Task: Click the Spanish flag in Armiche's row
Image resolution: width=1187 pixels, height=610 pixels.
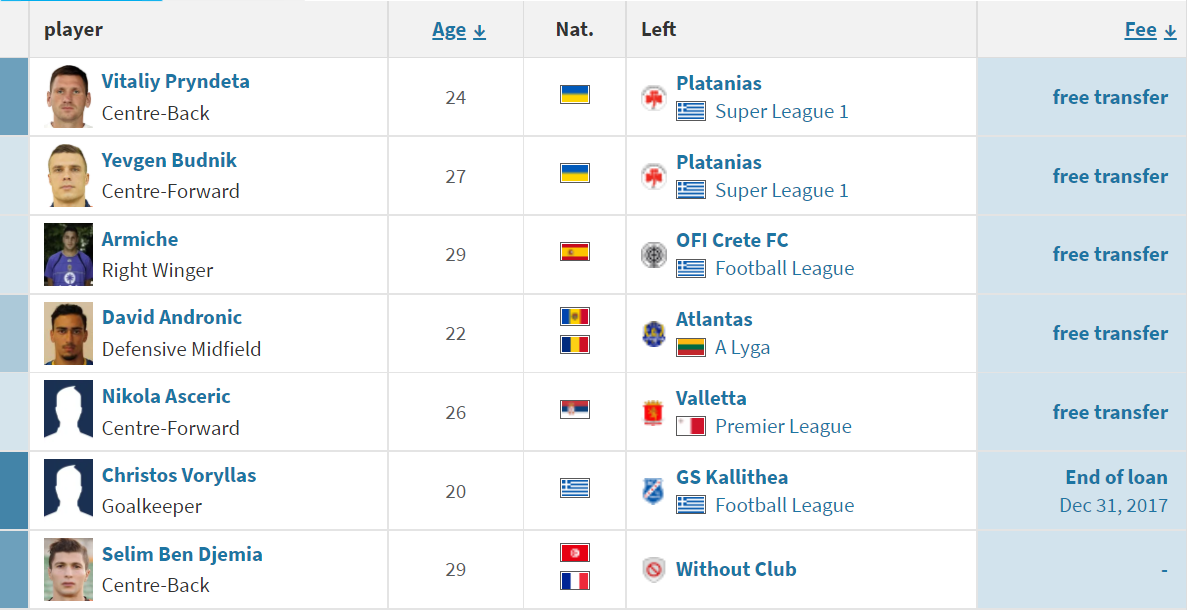Action: click(575, 252)
